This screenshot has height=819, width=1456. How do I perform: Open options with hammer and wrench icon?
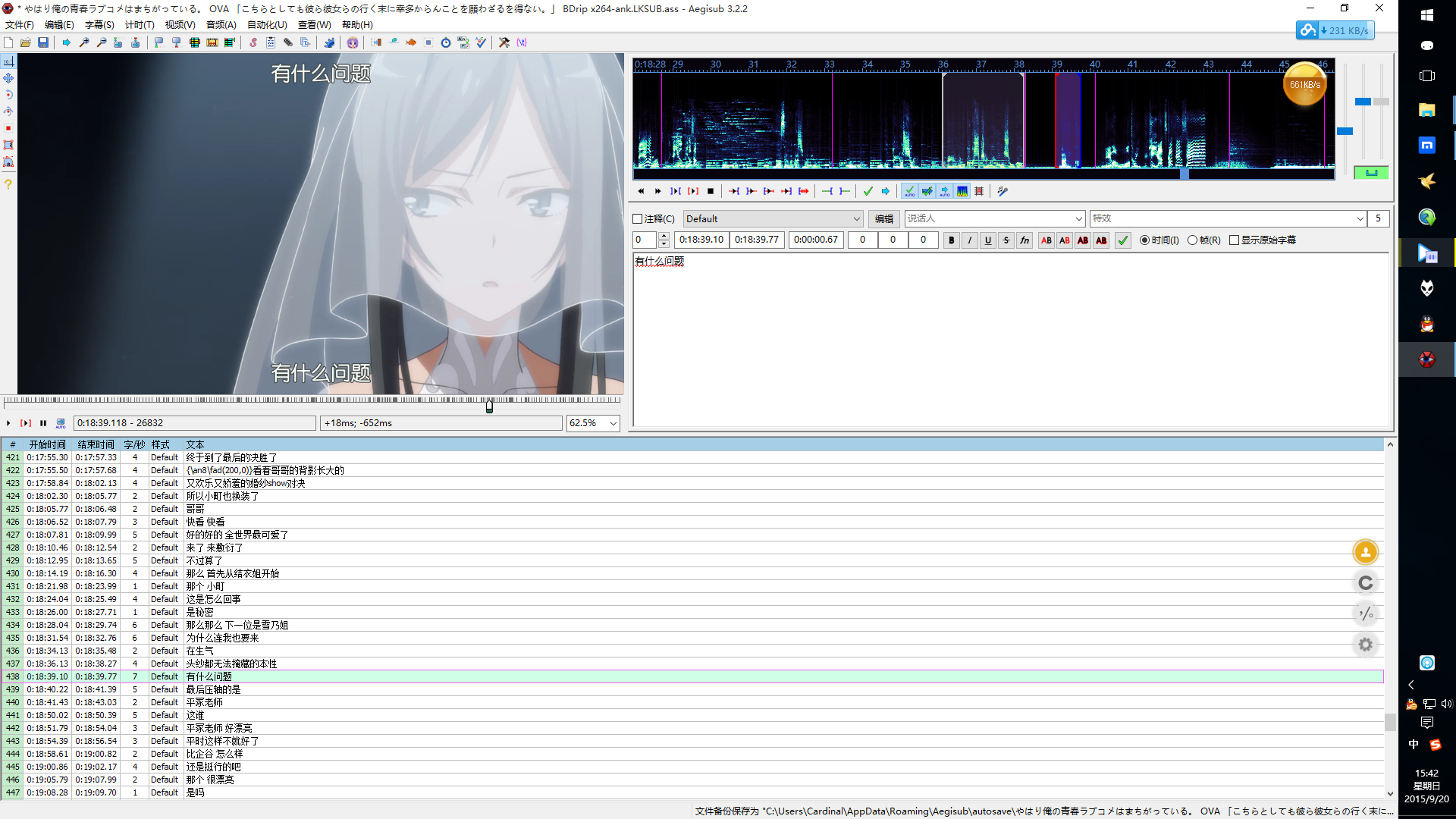pos(504,42)
